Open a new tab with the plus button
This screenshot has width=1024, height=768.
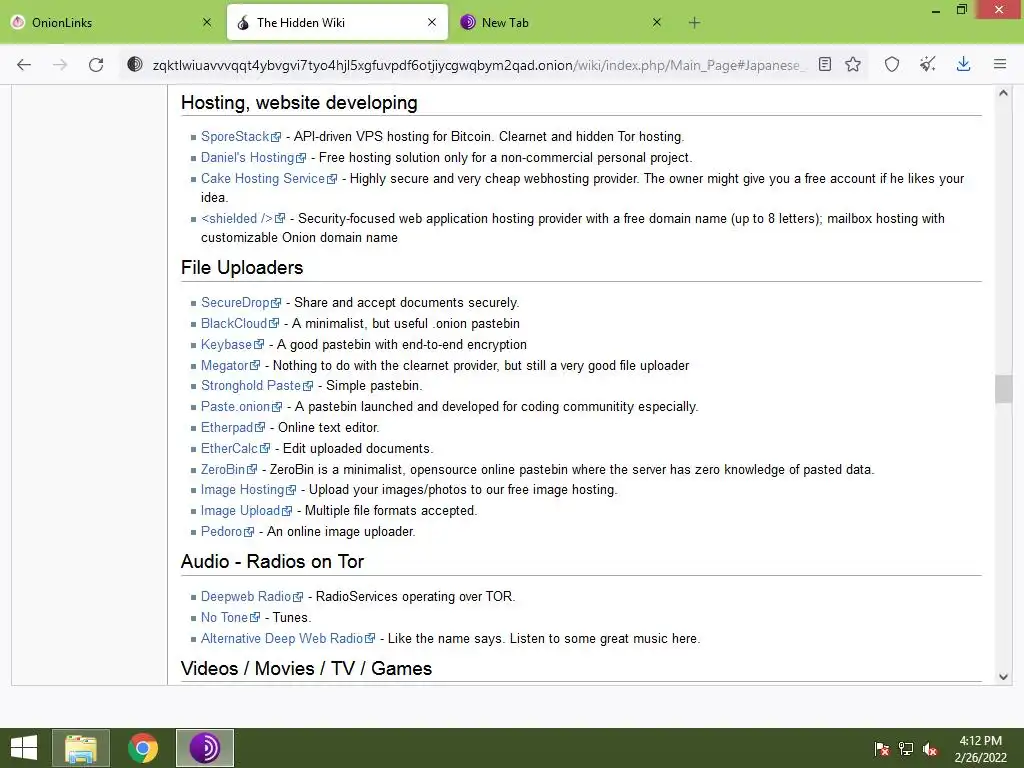pyautogui.click(x=694, y=23)
